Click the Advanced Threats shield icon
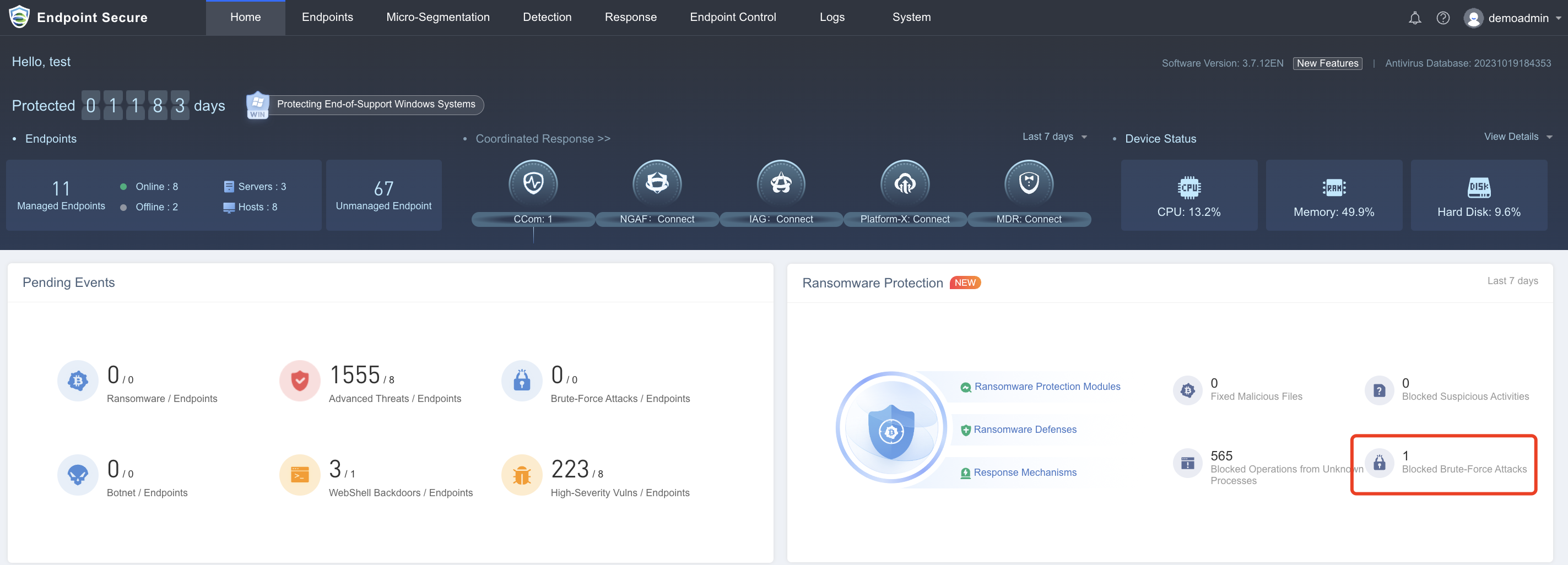1568x565 pixels. click(x=300, y=381)
